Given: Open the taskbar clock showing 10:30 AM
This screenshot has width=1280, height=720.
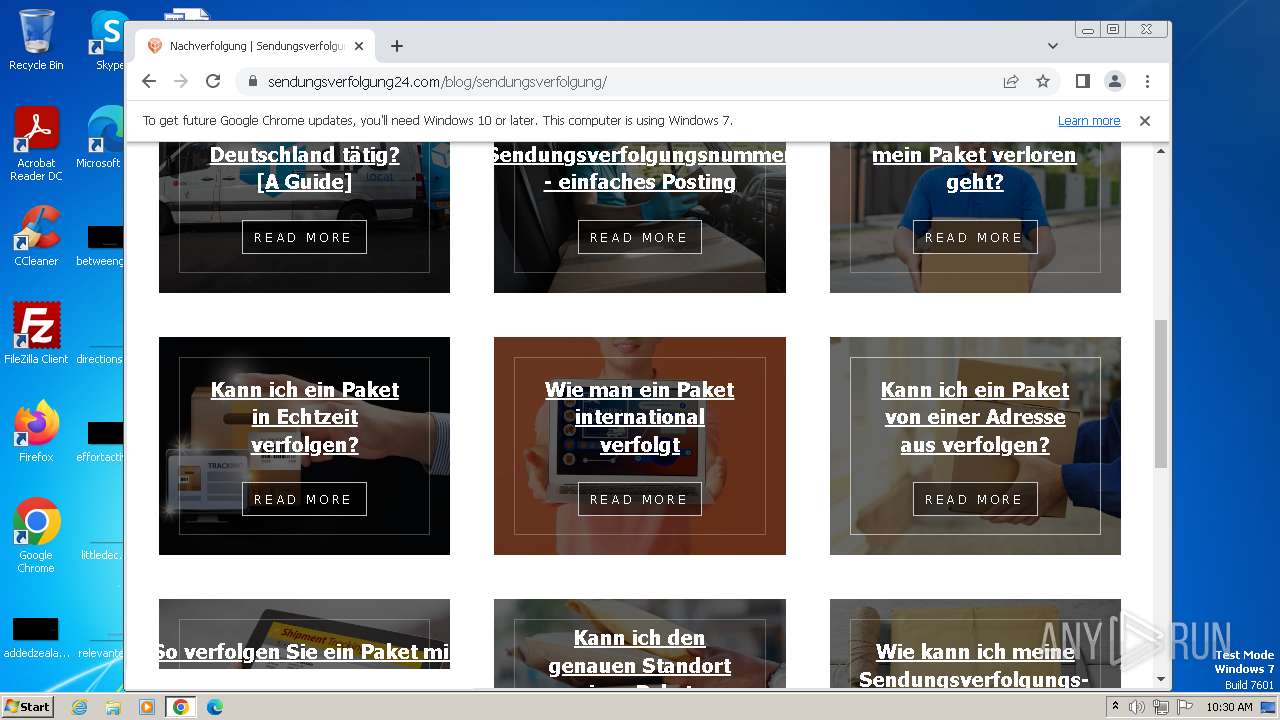Looking at the screenshot, I should tap(1229, 707).
